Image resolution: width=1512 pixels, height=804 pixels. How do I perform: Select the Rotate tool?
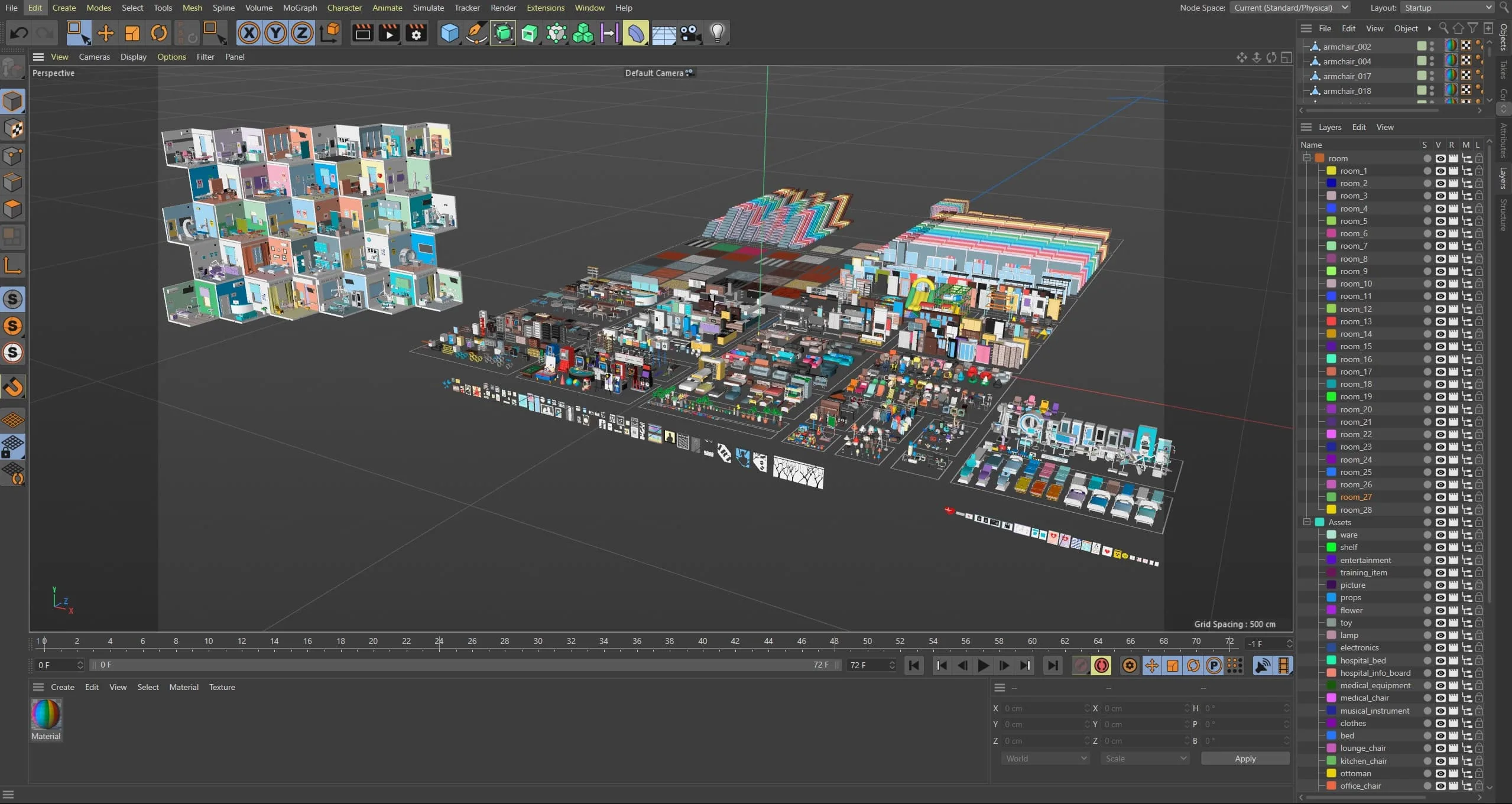(x=158, y=32)
